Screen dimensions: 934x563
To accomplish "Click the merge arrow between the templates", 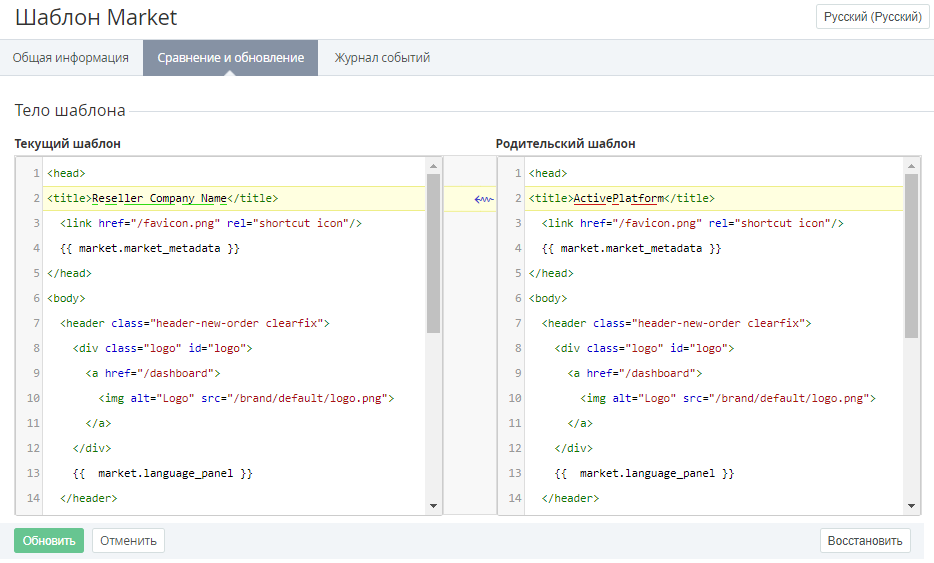I will coord(484,199).
